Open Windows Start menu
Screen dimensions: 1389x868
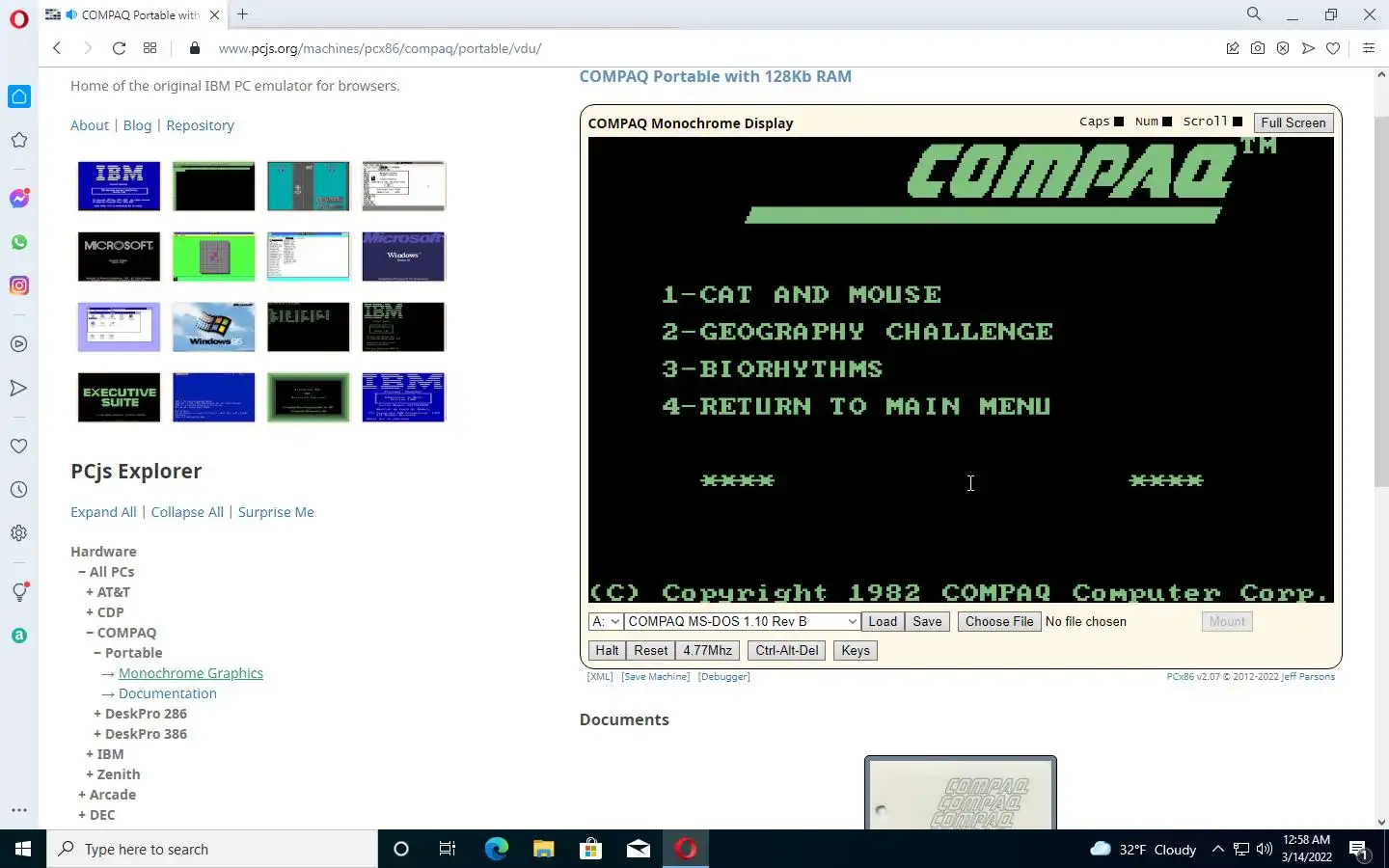click(x=23, y=849)
